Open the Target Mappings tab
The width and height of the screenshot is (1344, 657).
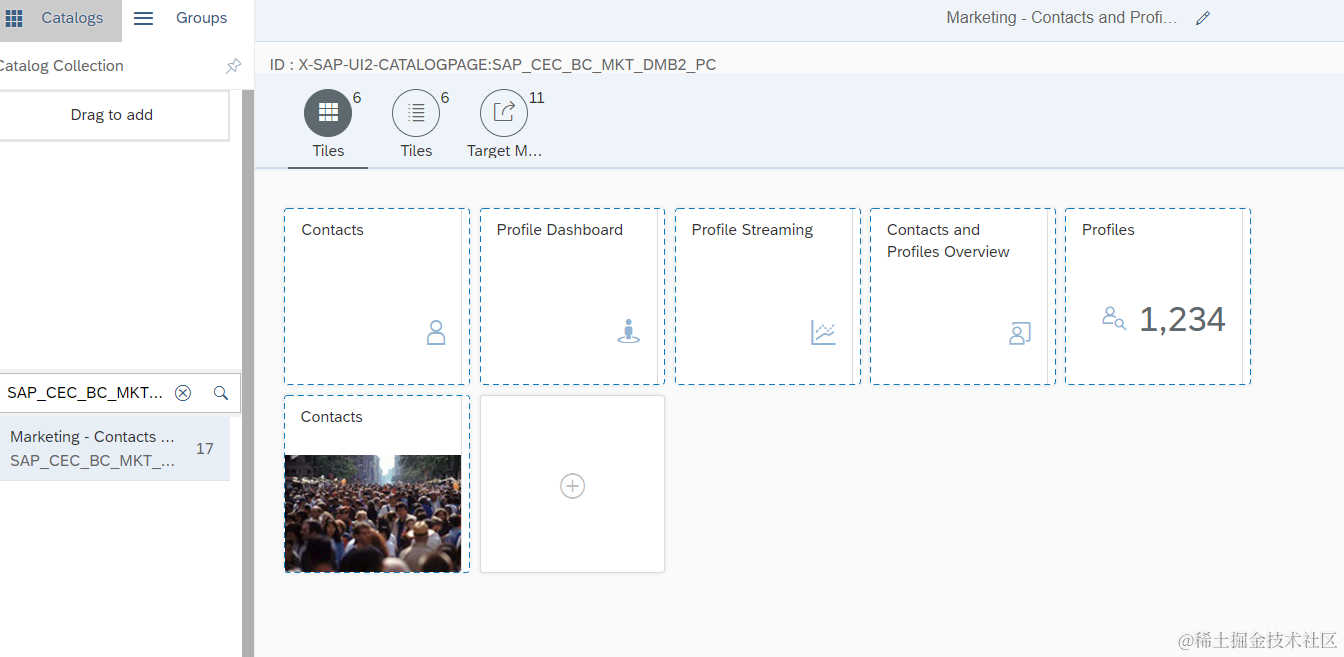[x=504, y=124]
